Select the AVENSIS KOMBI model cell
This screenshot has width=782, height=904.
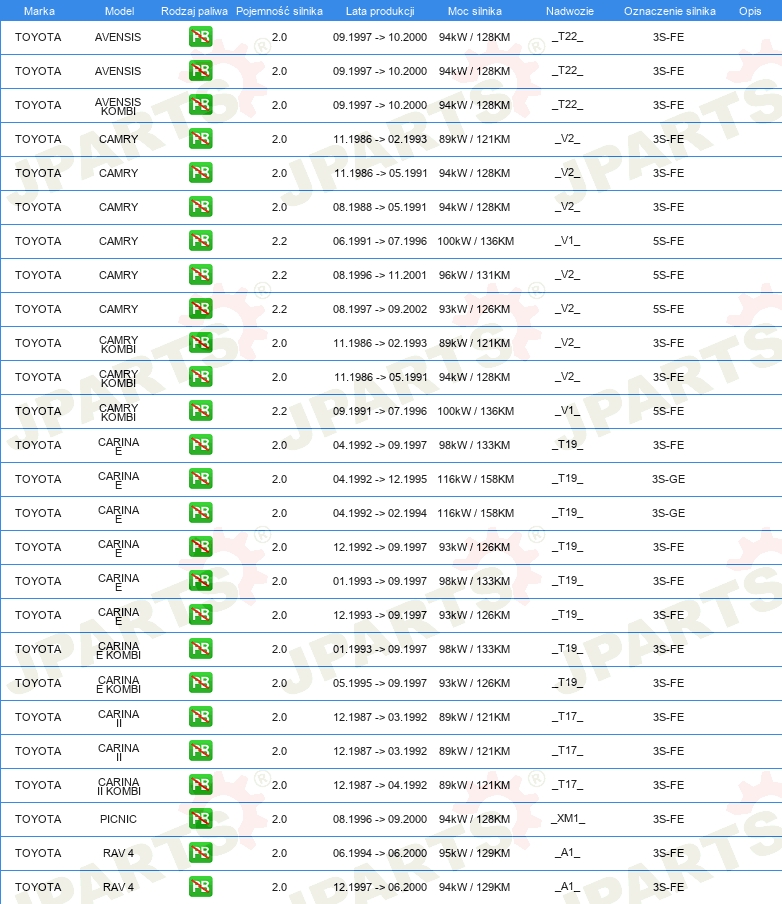[118, 106]
